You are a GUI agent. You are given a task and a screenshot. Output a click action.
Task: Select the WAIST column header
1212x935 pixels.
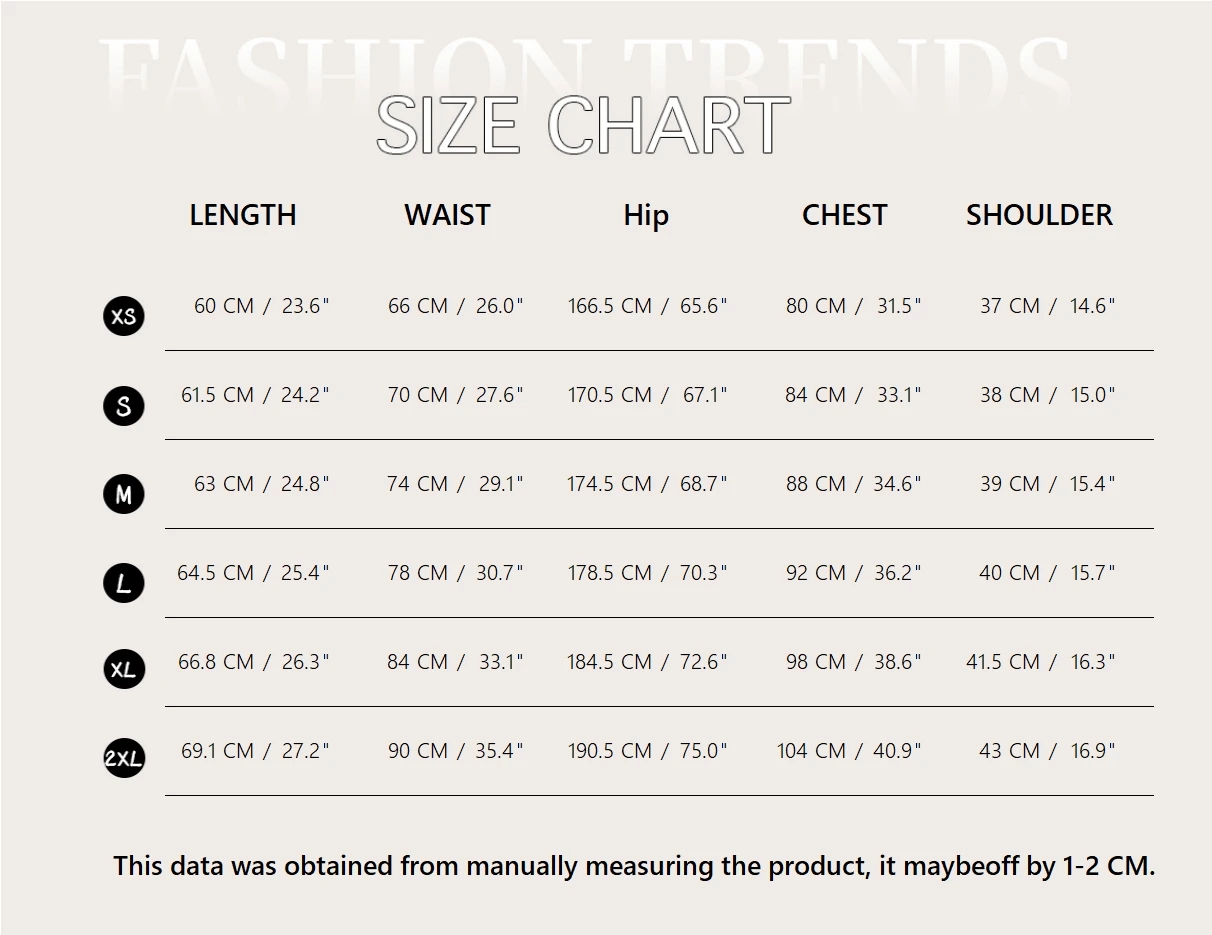point(447,215)
